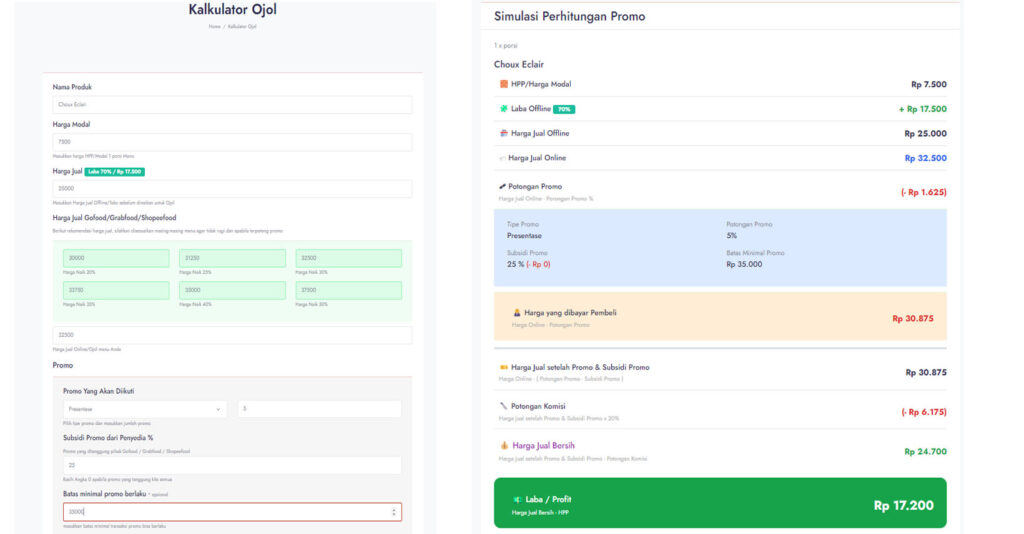Click the Rp 7.500 HPP value

929,84
